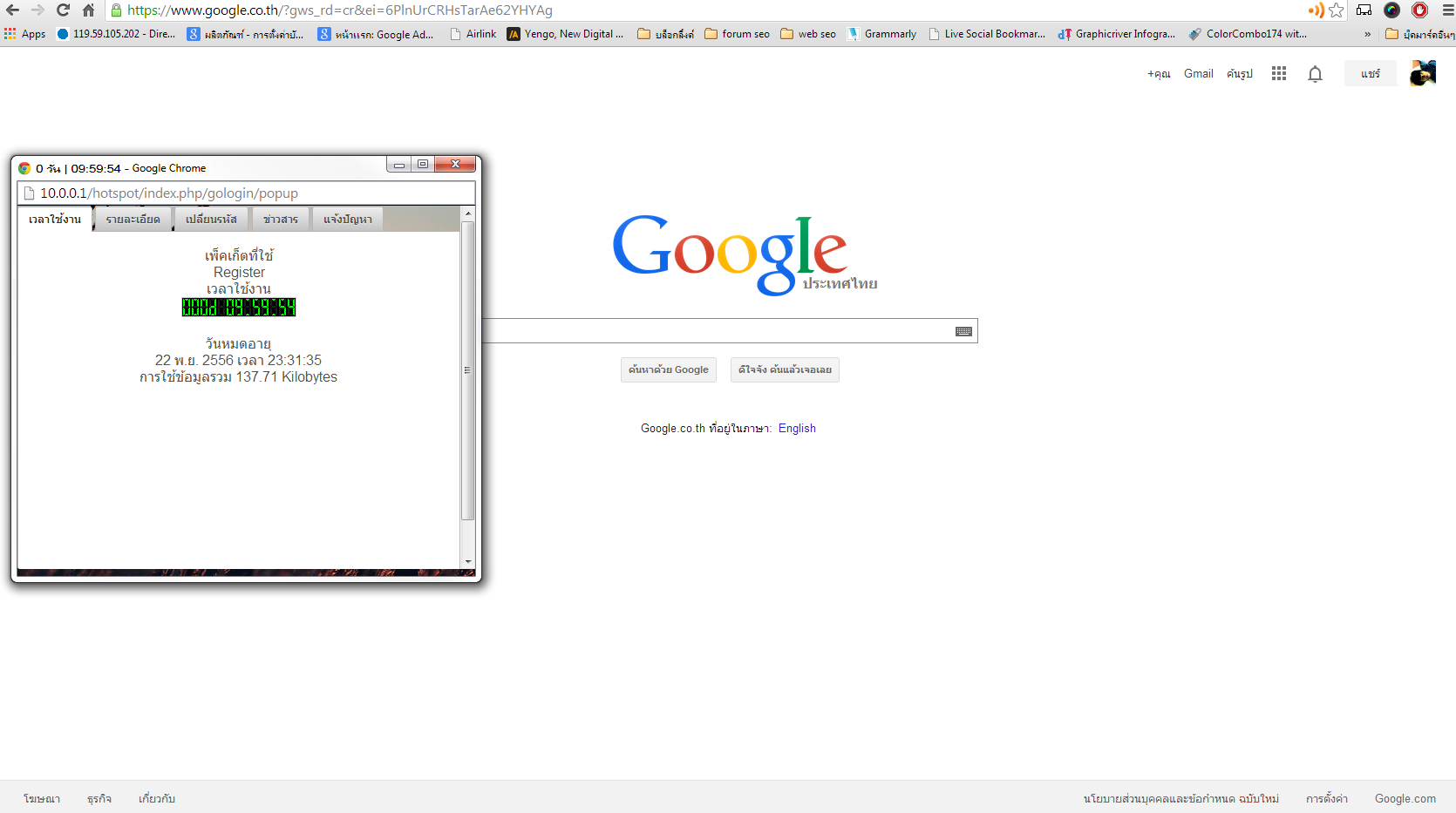Go to the browser home page icon

click(88, 10)
